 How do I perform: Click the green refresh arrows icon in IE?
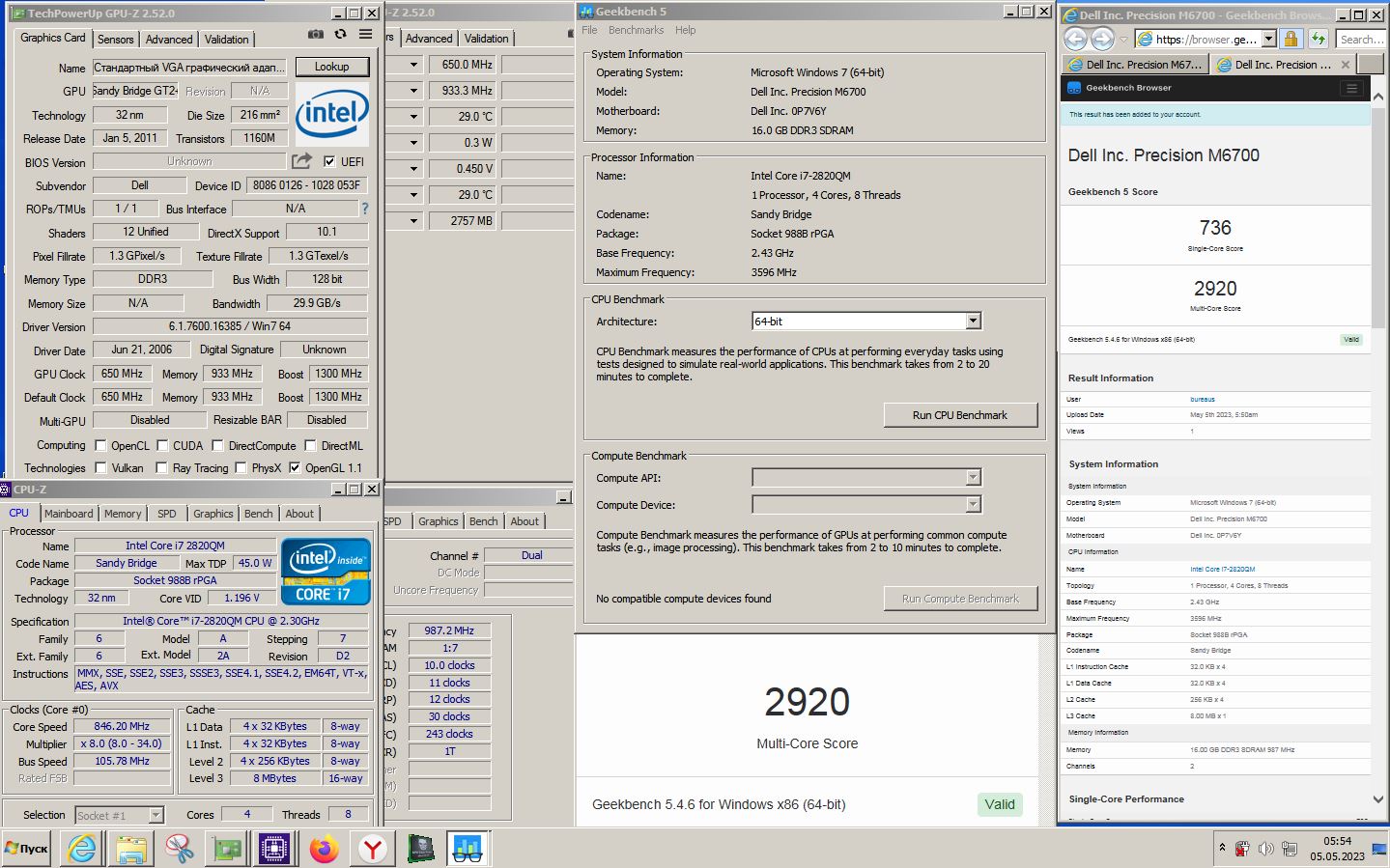coord(1318,39)
